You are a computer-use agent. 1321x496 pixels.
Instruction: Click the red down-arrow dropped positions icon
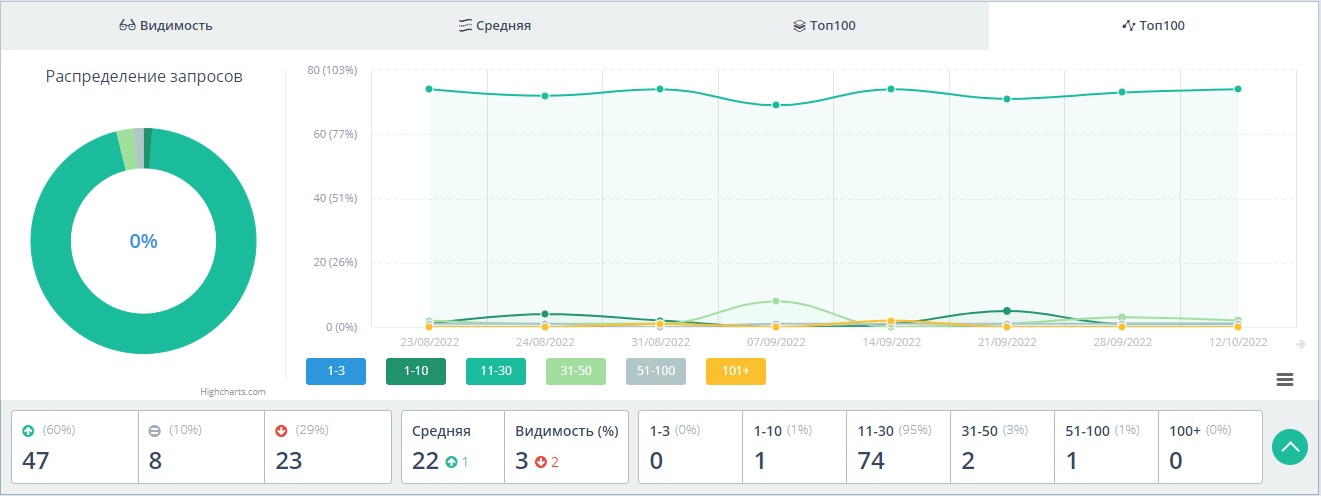click(x=280, y=431)
